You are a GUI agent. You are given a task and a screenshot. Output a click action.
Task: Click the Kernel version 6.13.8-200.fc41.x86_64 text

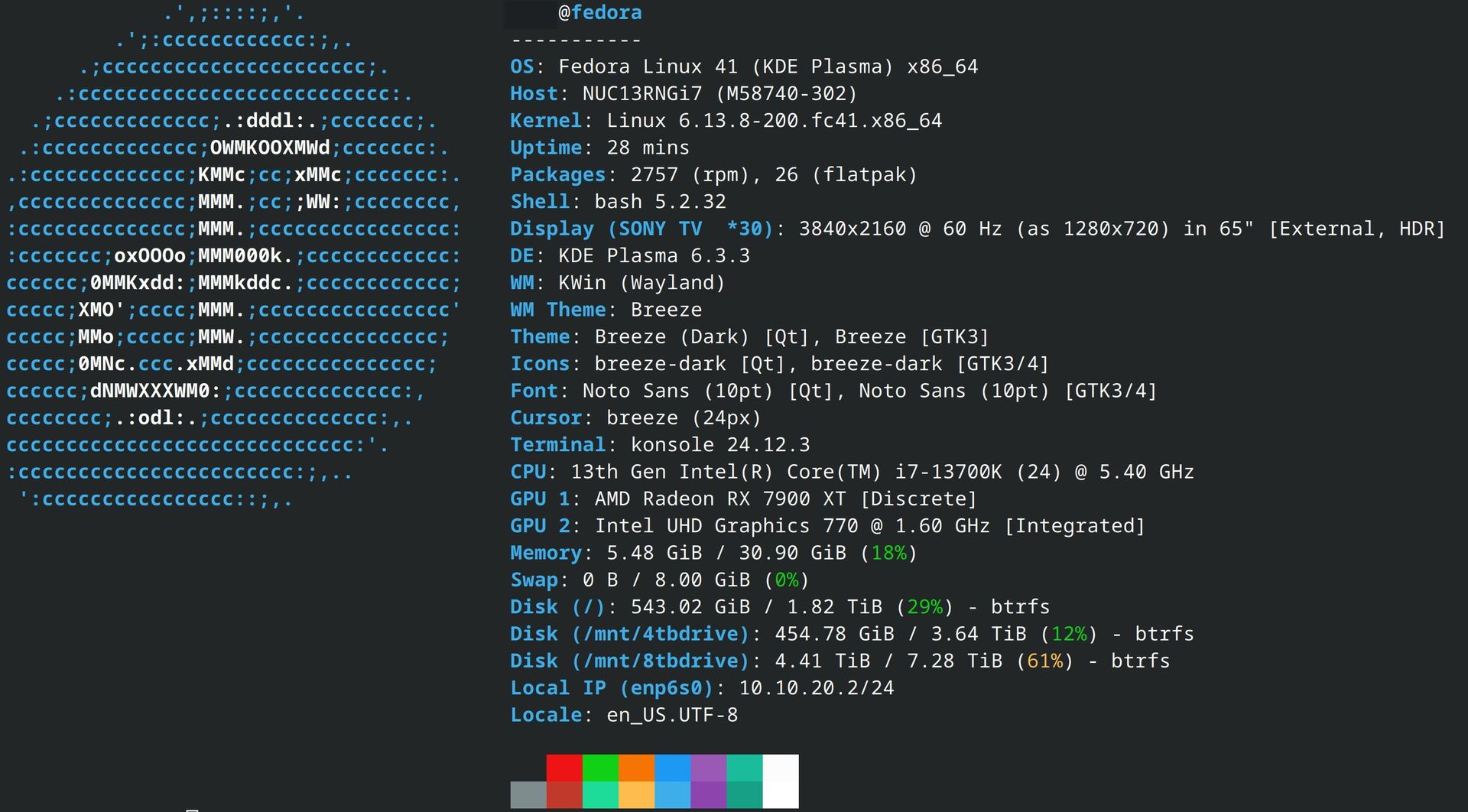[774, 121]
